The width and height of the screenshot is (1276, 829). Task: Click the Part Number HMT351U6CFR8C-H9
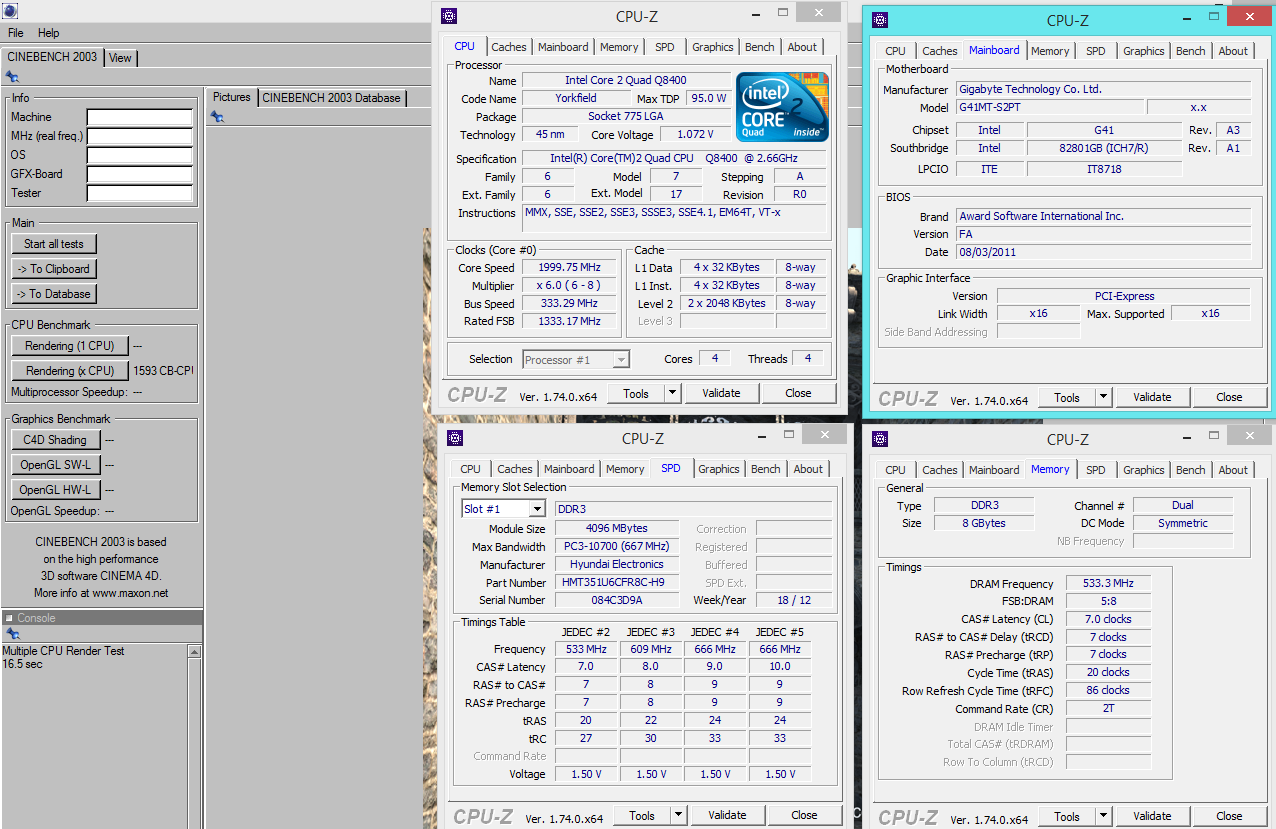615,582
